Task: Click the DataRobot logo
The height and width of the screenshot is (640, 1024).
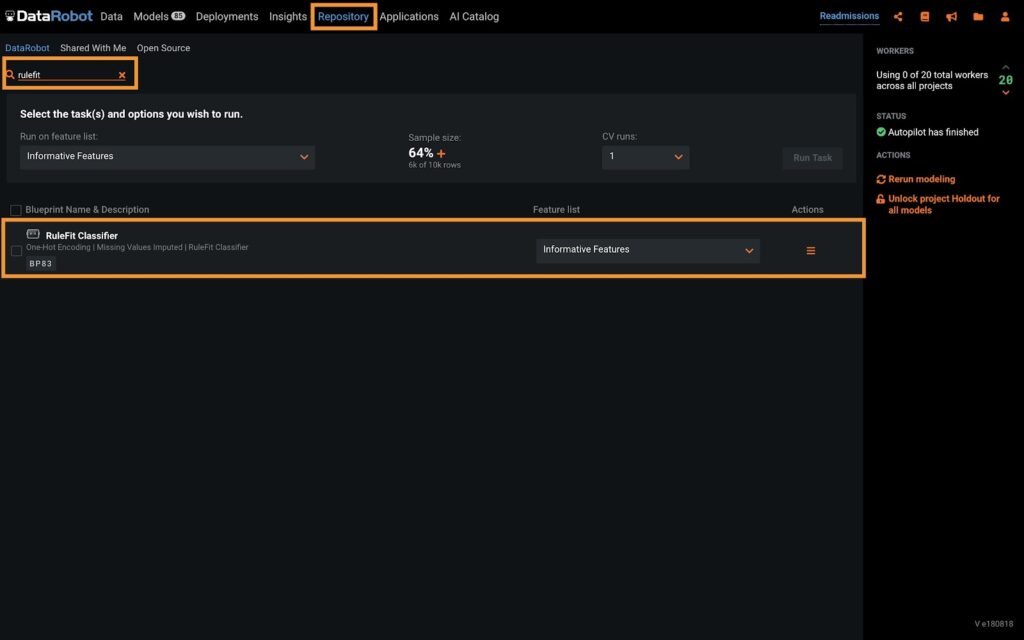Action: tap(49, 16)
